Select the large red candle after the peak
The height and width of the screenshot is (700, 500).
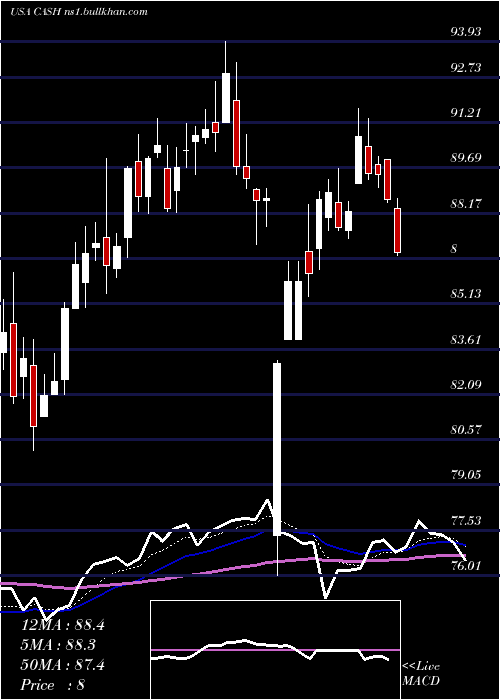236,133
